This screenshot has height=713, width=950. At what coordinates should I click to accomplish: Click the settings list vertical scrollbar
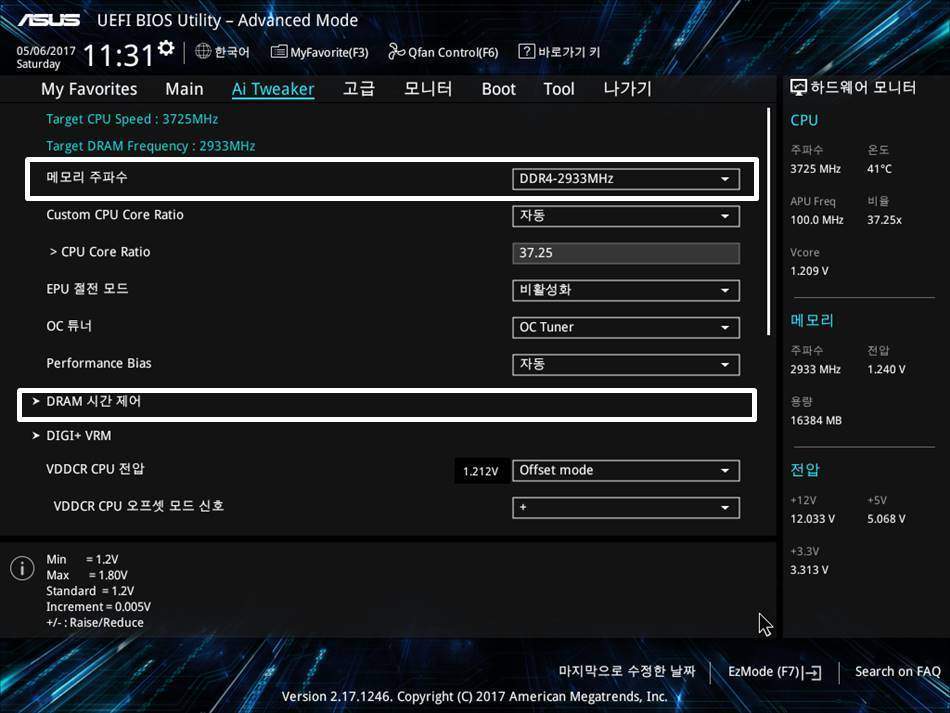click(768, 221)
